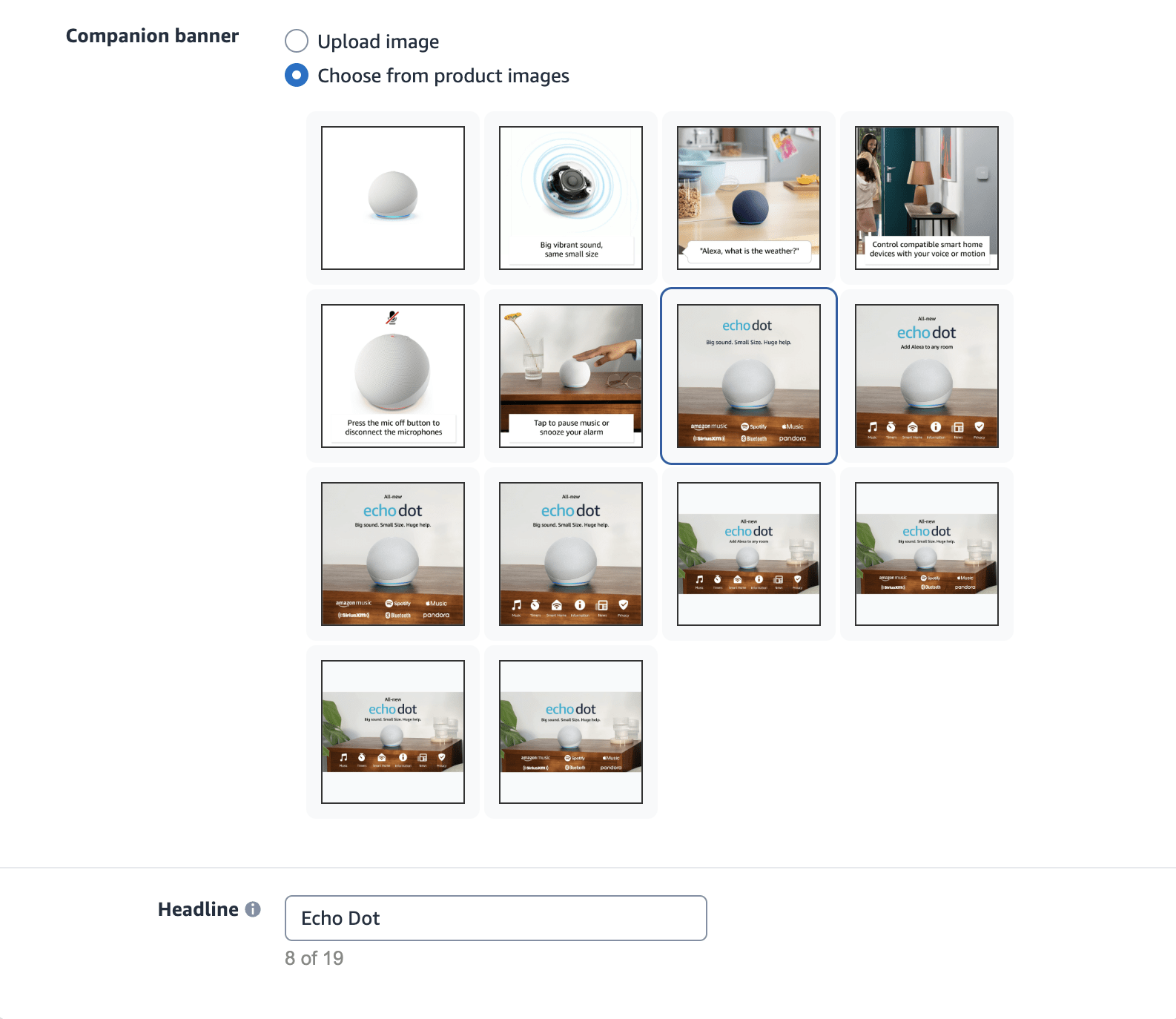The width and height of the screenshot is (1176, 1019).
Task: Select the Tap to pause music thumbnail
Action: click(571, 376)
